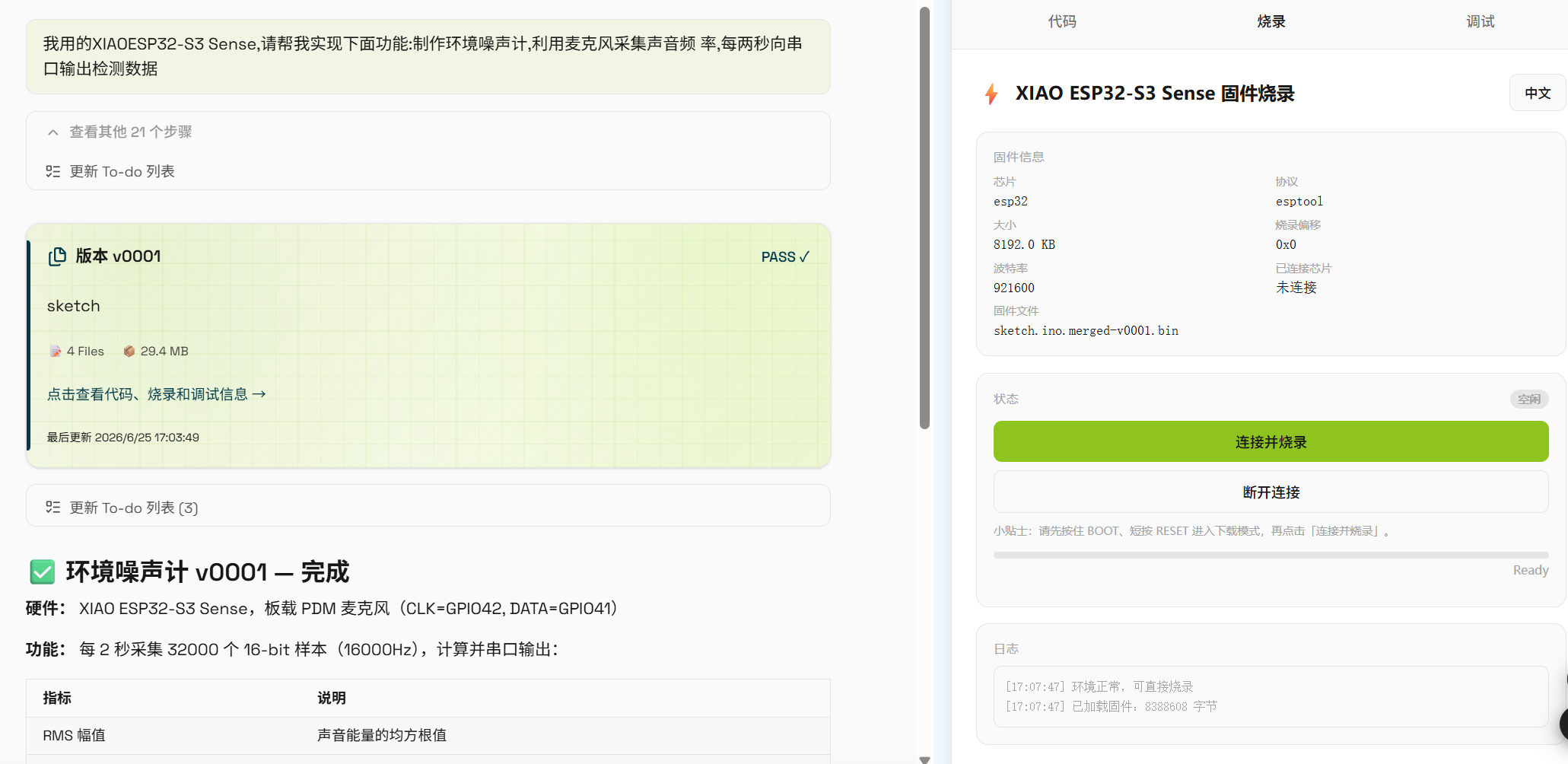The width and height of the screenshot is (1568, 764).
Task: Click the 更新 To-do 列表 row
Action: [428, 171]
